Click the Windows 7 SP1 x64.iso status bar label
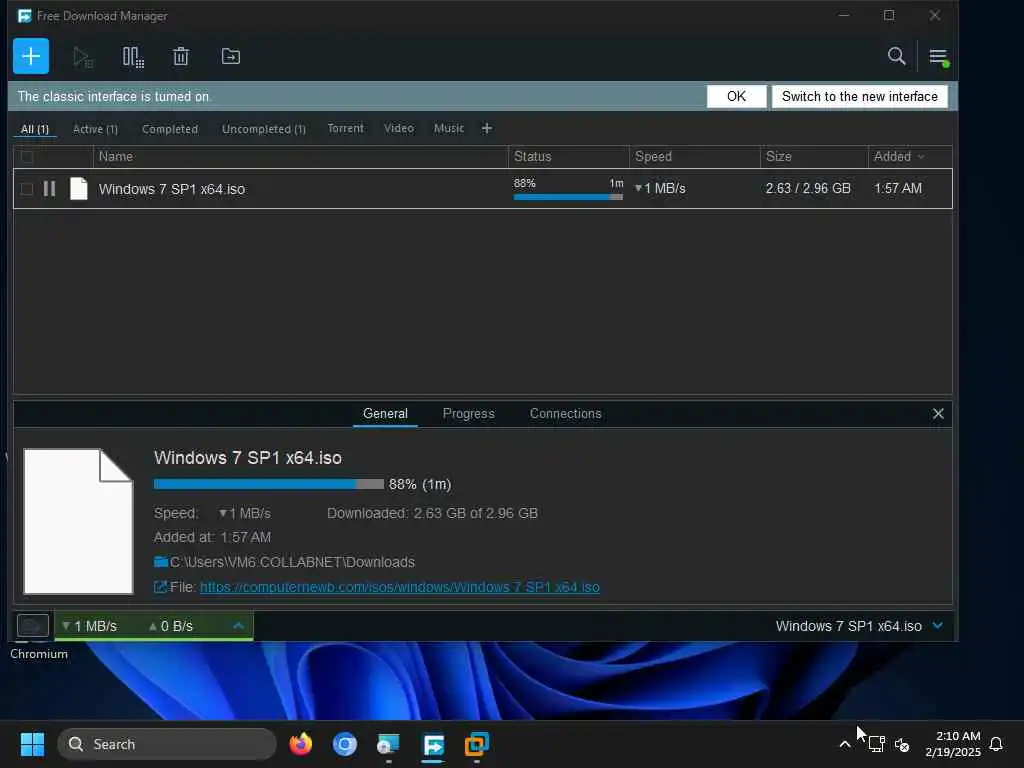The width and height of the screenshot is (1024, 768). (x=848, y=626)
